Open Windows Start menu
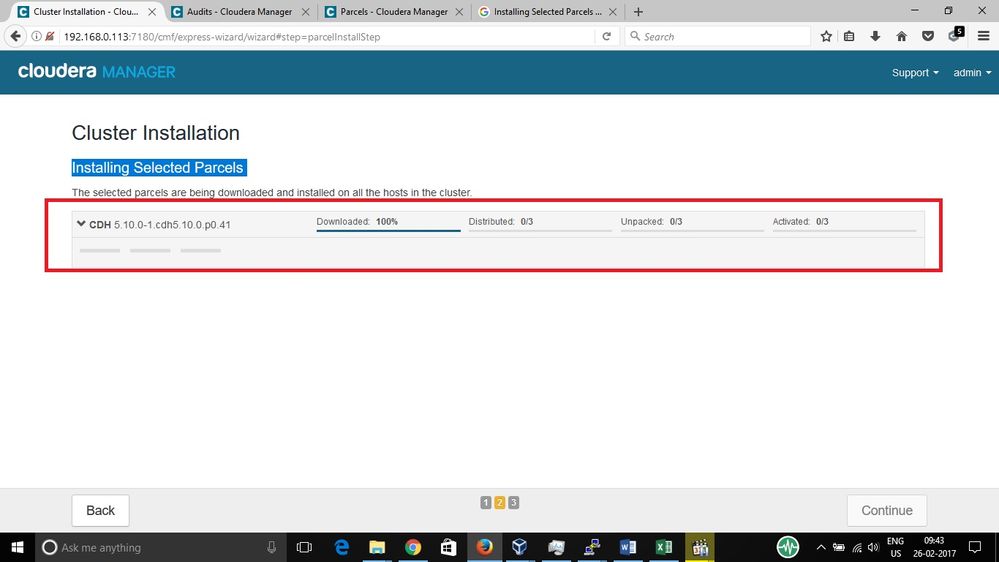999x562 pixels. click(17, 547)
